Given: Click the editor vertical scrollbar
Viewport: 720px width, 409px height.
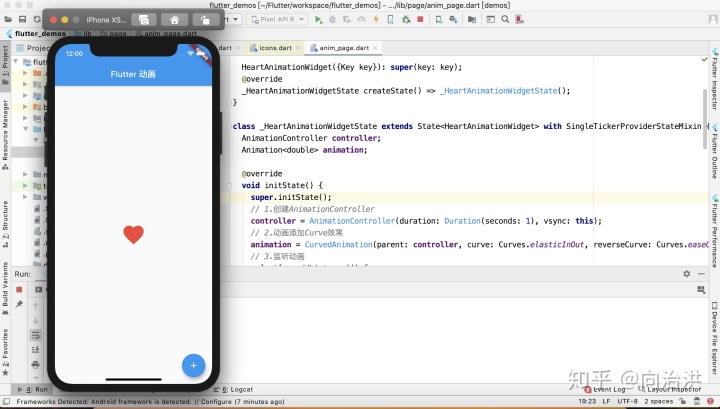Looking at the screenshot, I should [705, 118].
